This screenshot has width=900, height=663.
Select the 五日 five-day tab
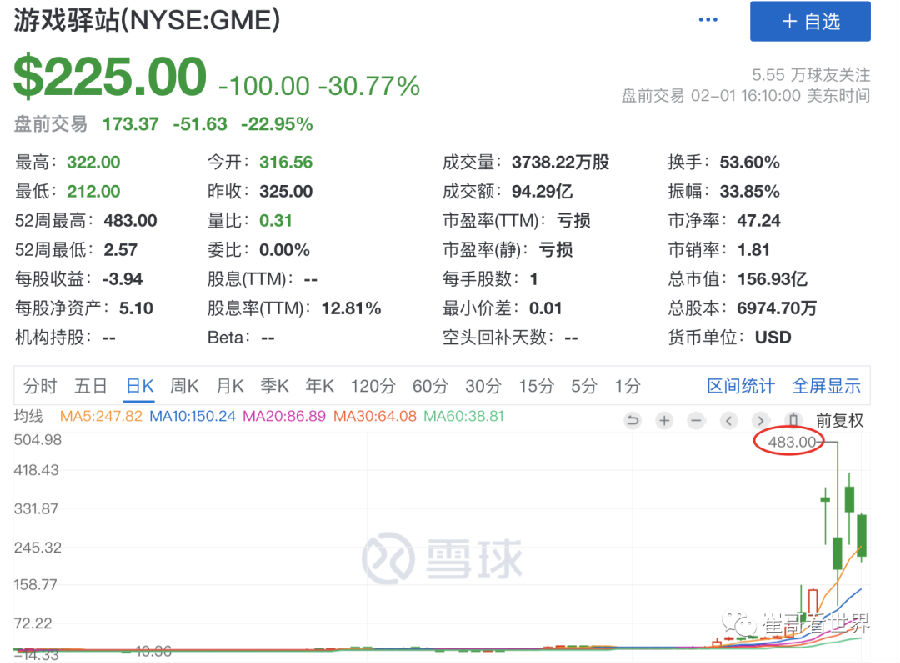[91, 386]
